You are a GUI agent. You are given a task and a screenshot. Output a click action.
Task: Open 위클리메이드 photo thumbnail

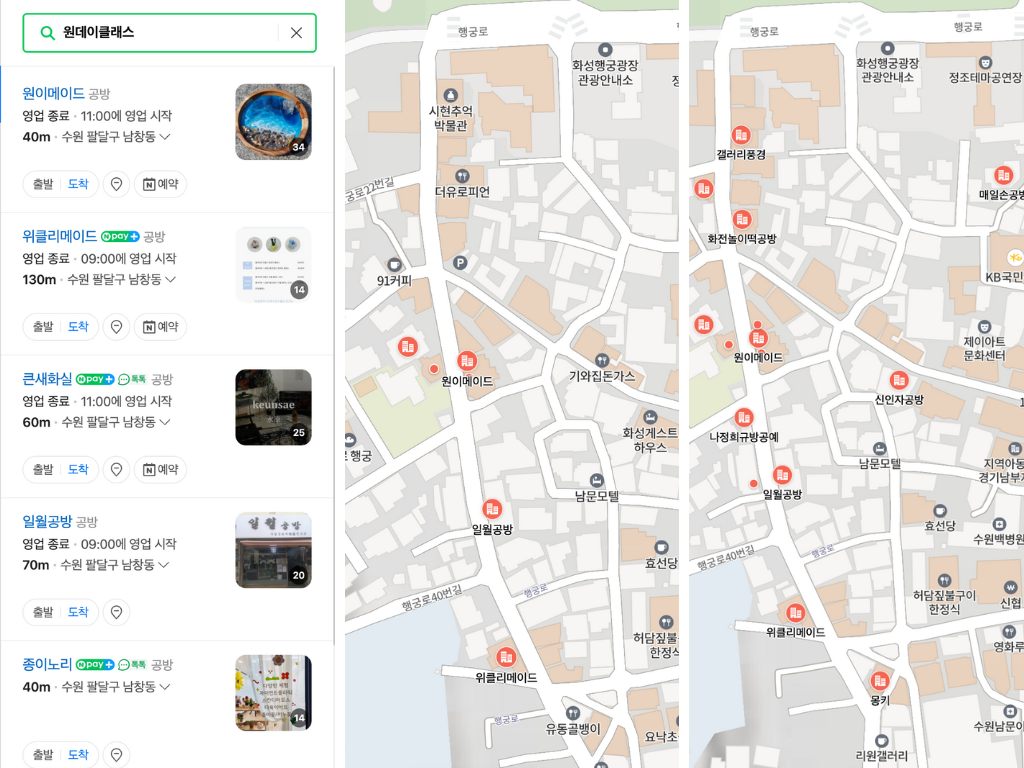click(273, 264)
